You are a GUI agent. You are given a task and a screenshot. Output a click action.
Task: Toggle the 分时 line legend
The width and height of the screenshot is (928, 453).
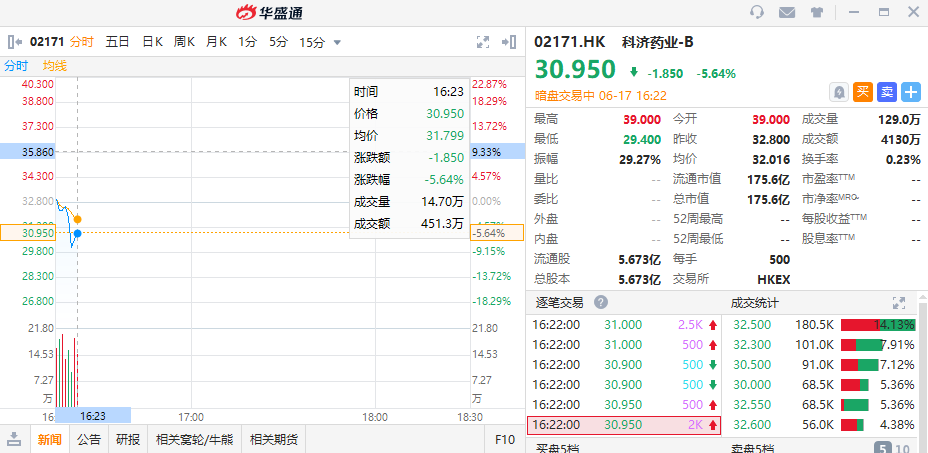[17, 66]
